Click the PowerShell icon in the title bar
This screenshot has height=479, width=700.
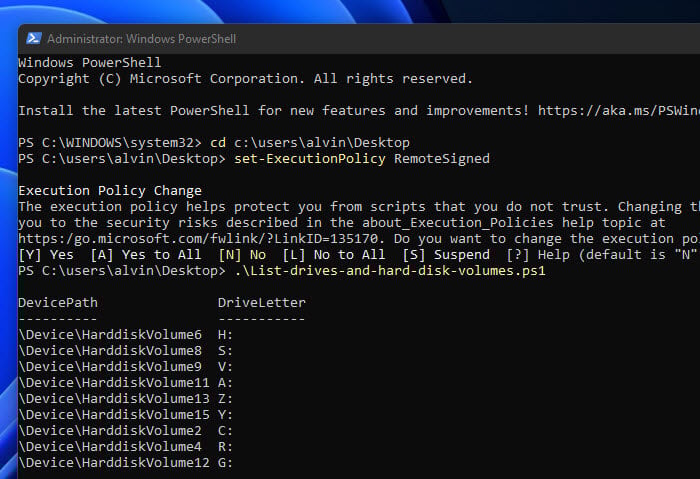pos(34,38)
